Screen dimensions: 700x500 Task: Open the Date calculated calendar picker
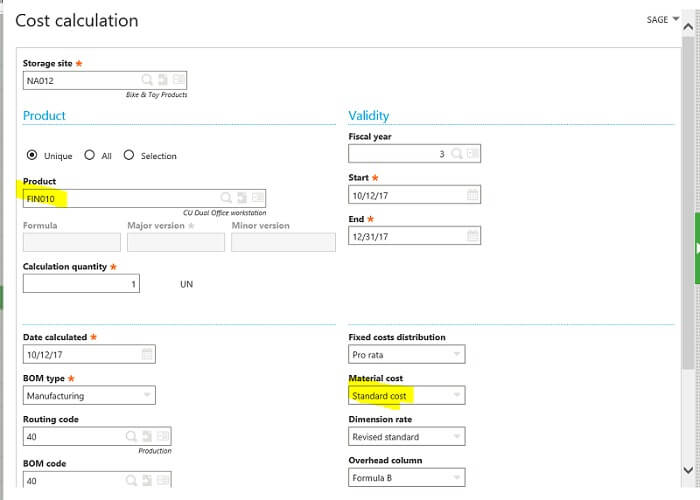147,354
